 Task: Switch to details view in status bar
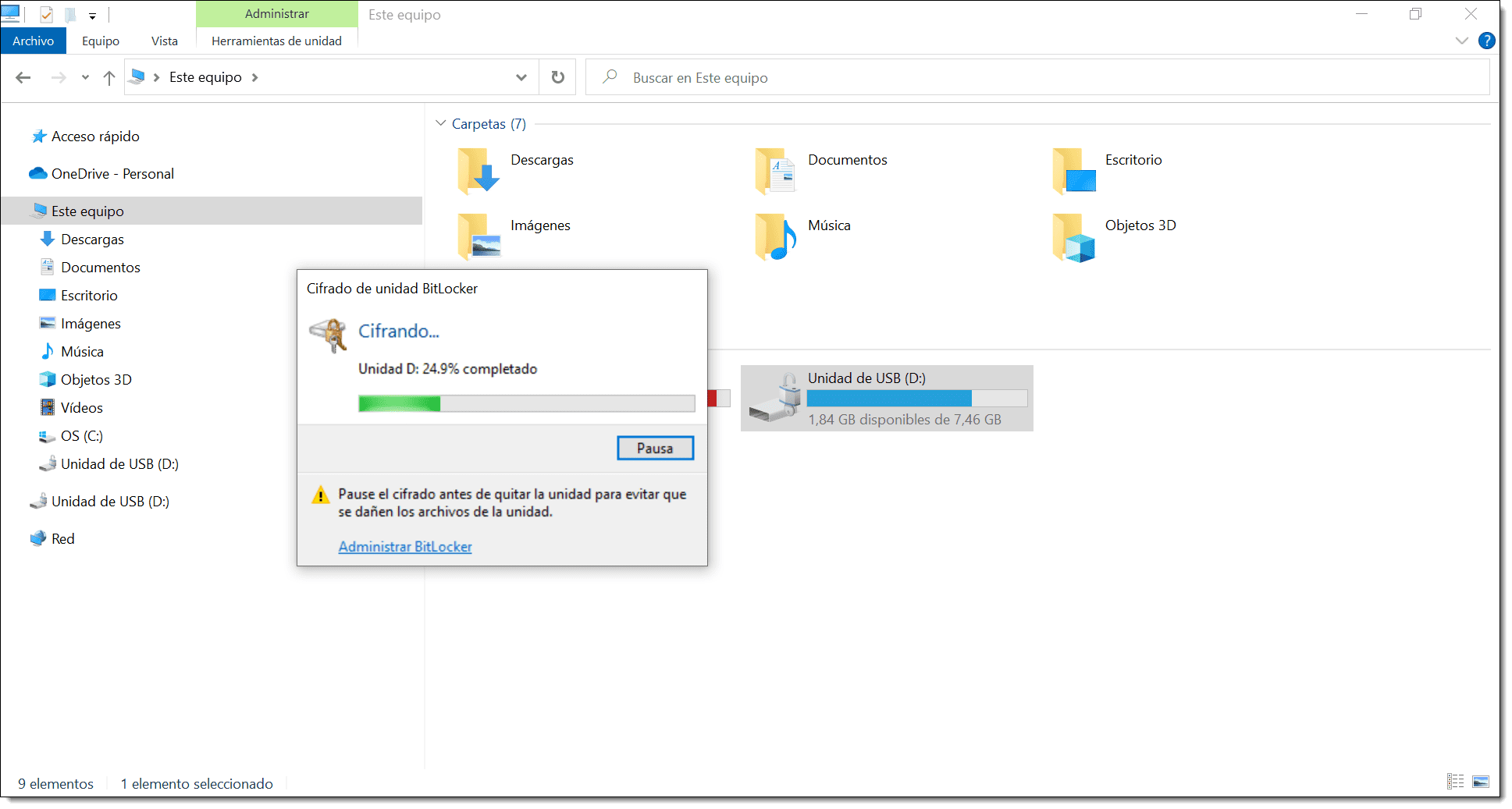pos(1455,782)
